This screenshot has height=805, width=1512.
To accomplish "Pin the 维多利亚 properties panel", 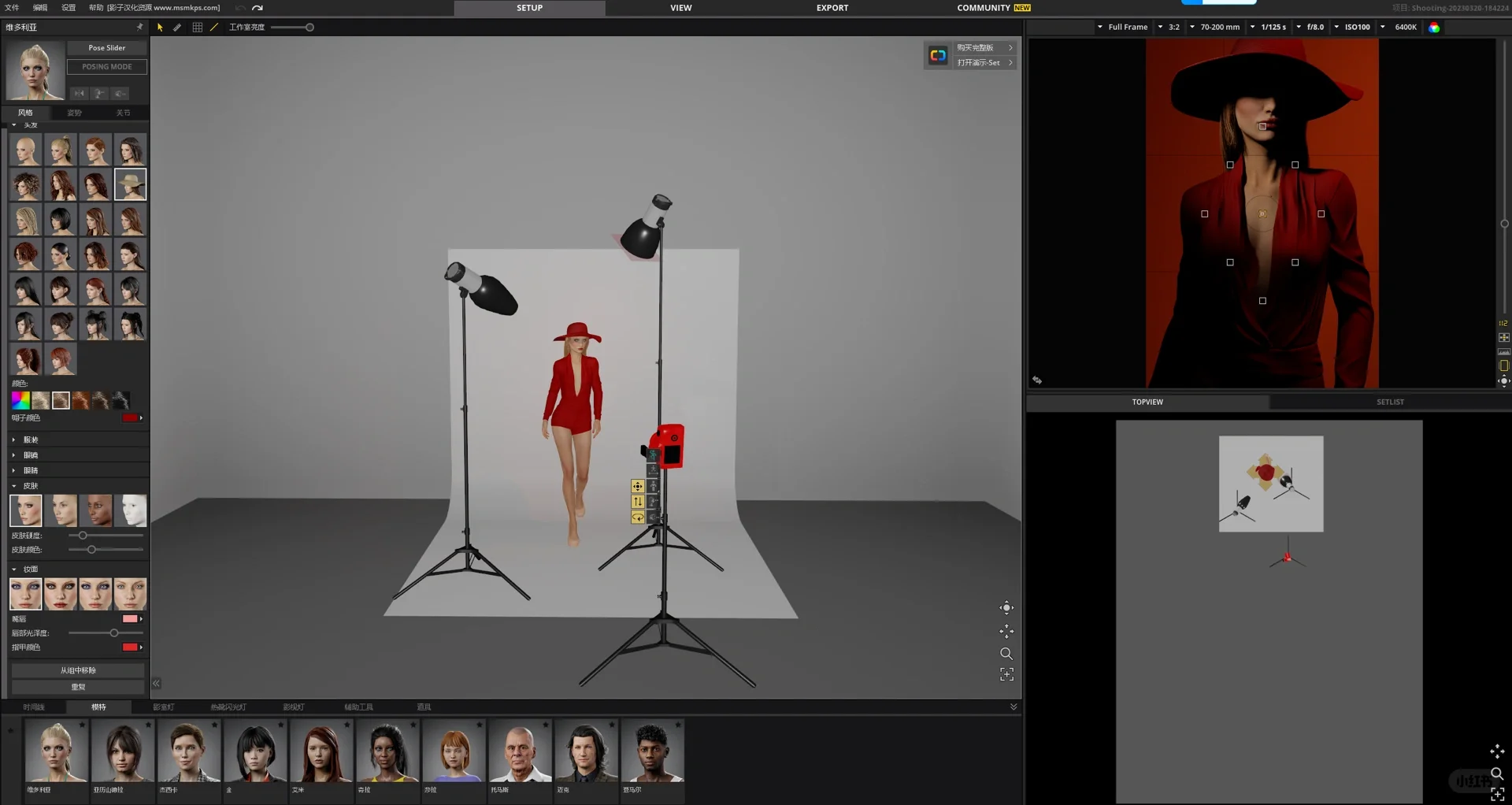I will tap(140, 27).
